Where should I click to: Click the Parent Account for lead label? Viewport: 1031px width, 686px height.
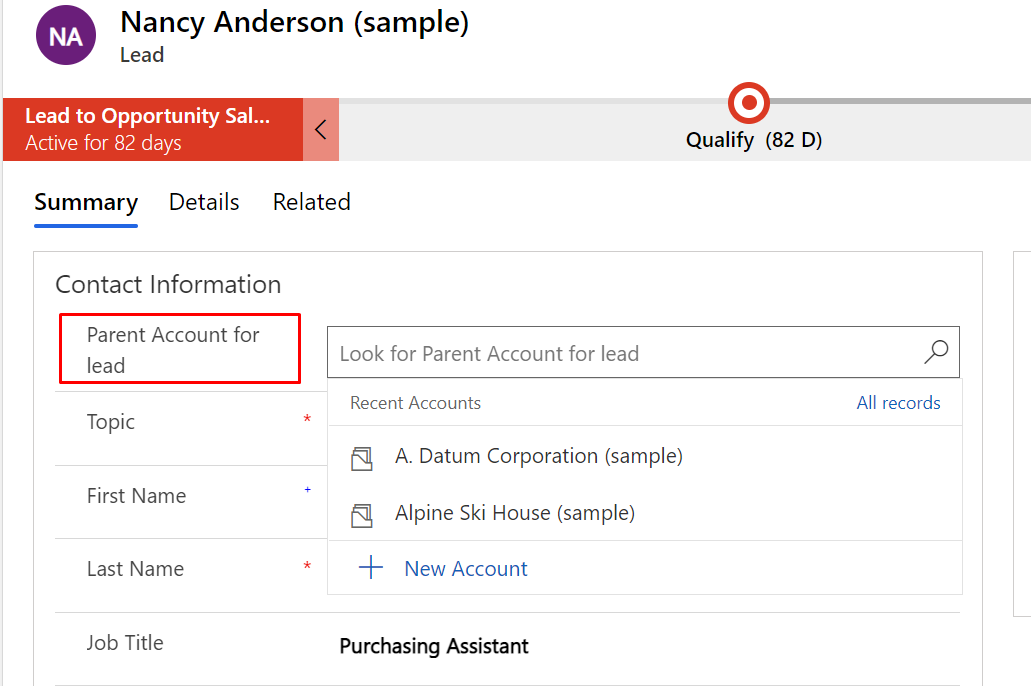pyautogui.click(x=173, y=349)
